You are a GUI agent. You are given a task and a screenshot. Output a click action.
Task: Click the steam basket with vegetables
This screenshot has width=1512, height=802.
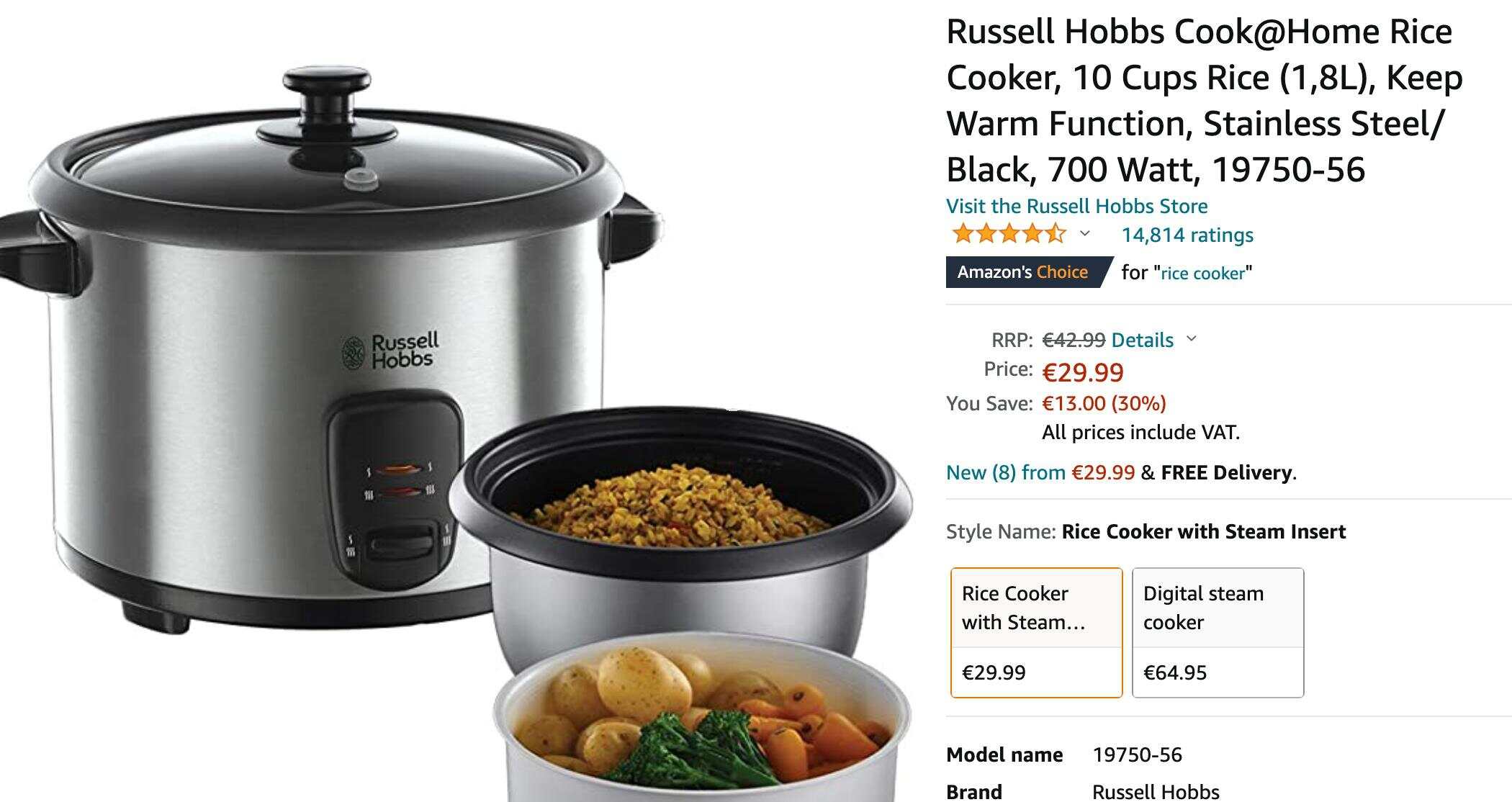702,720
